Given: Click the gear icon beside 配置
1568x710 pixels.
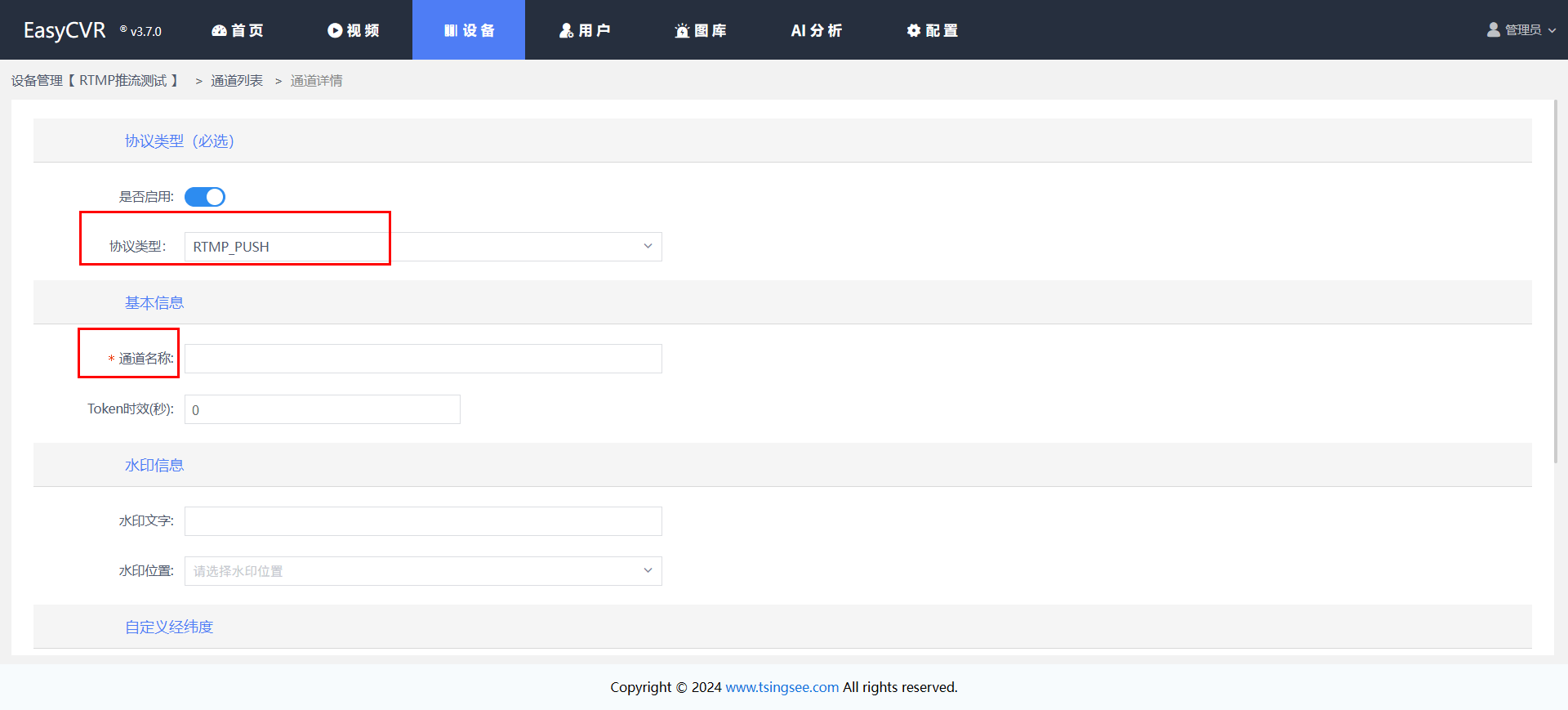Looking at the screenshot, I should 914,30.
